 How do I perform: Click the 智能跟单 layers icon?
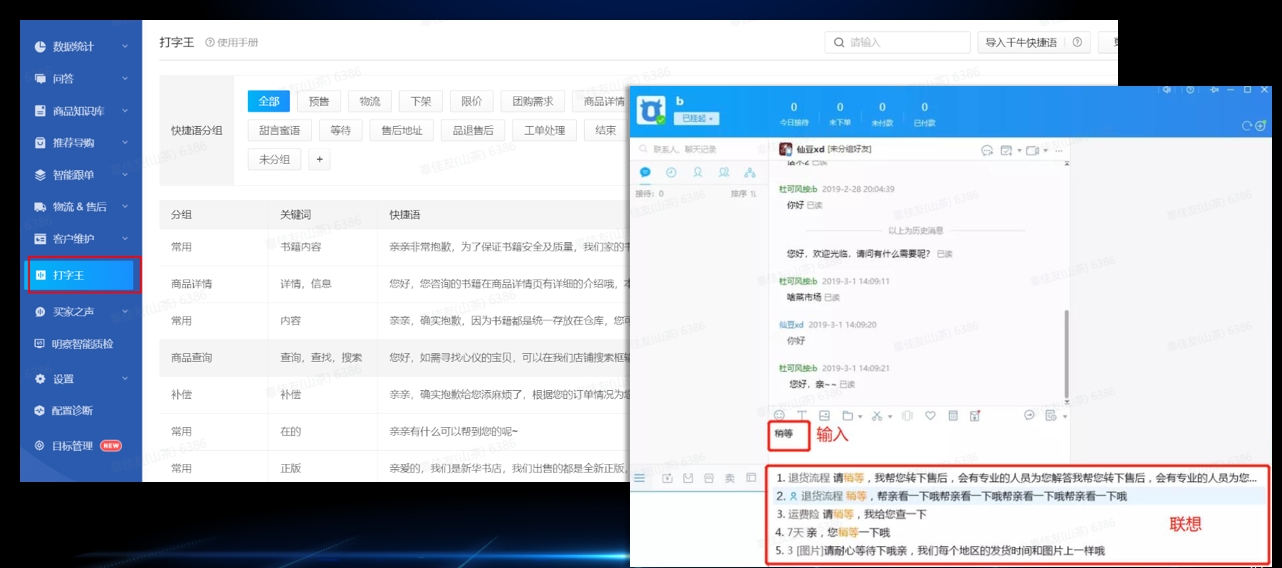[40, 174]
